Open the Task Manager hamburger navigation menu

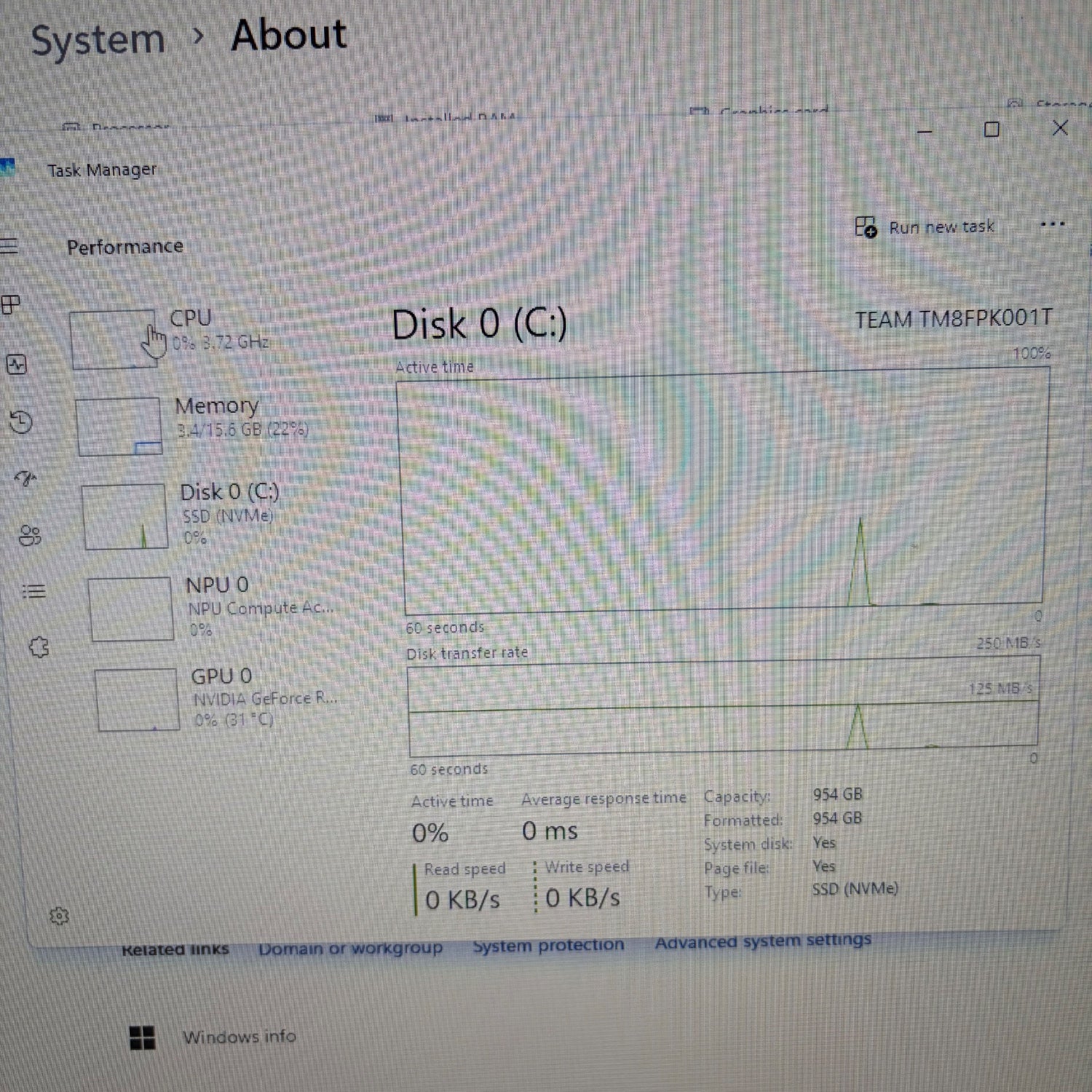click(9, 246)
